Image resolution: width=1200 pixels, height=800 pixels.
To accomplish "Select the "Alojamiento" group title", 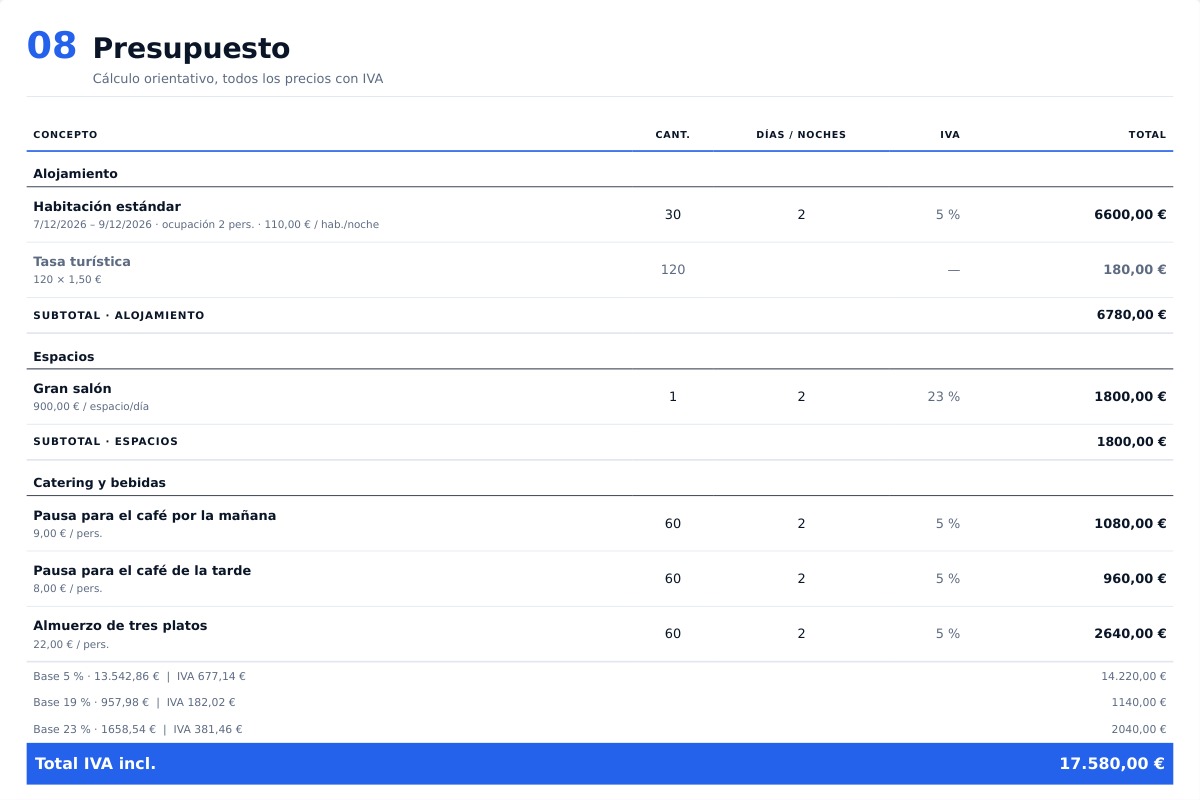I will (75, 174).
